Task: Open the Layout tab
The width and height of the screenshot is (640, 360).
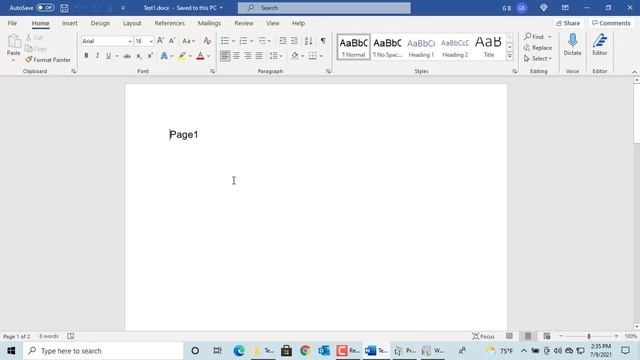Action: click(132, 23)
